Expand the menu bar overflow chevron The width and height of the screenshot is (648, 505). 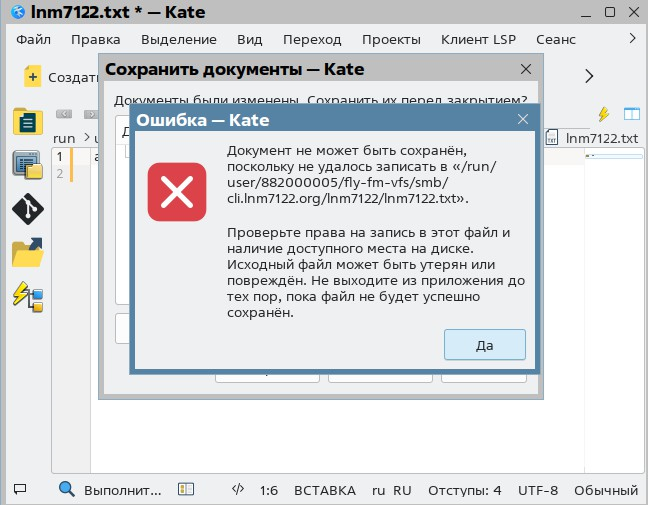[632, 38]
